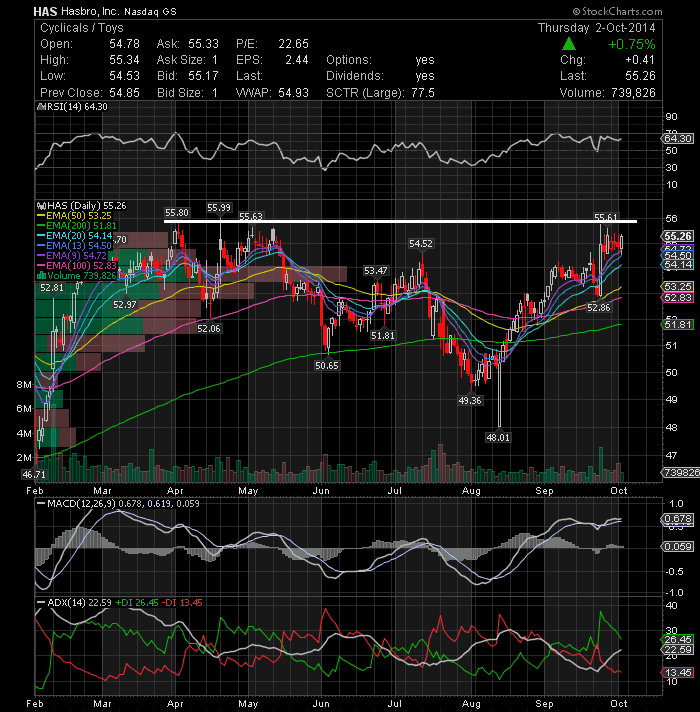Image resolution: width=700 pixels, height=712 pixels.
Task: Click the green EMA(200) legend line sample
Action: (x=41, y=226)
